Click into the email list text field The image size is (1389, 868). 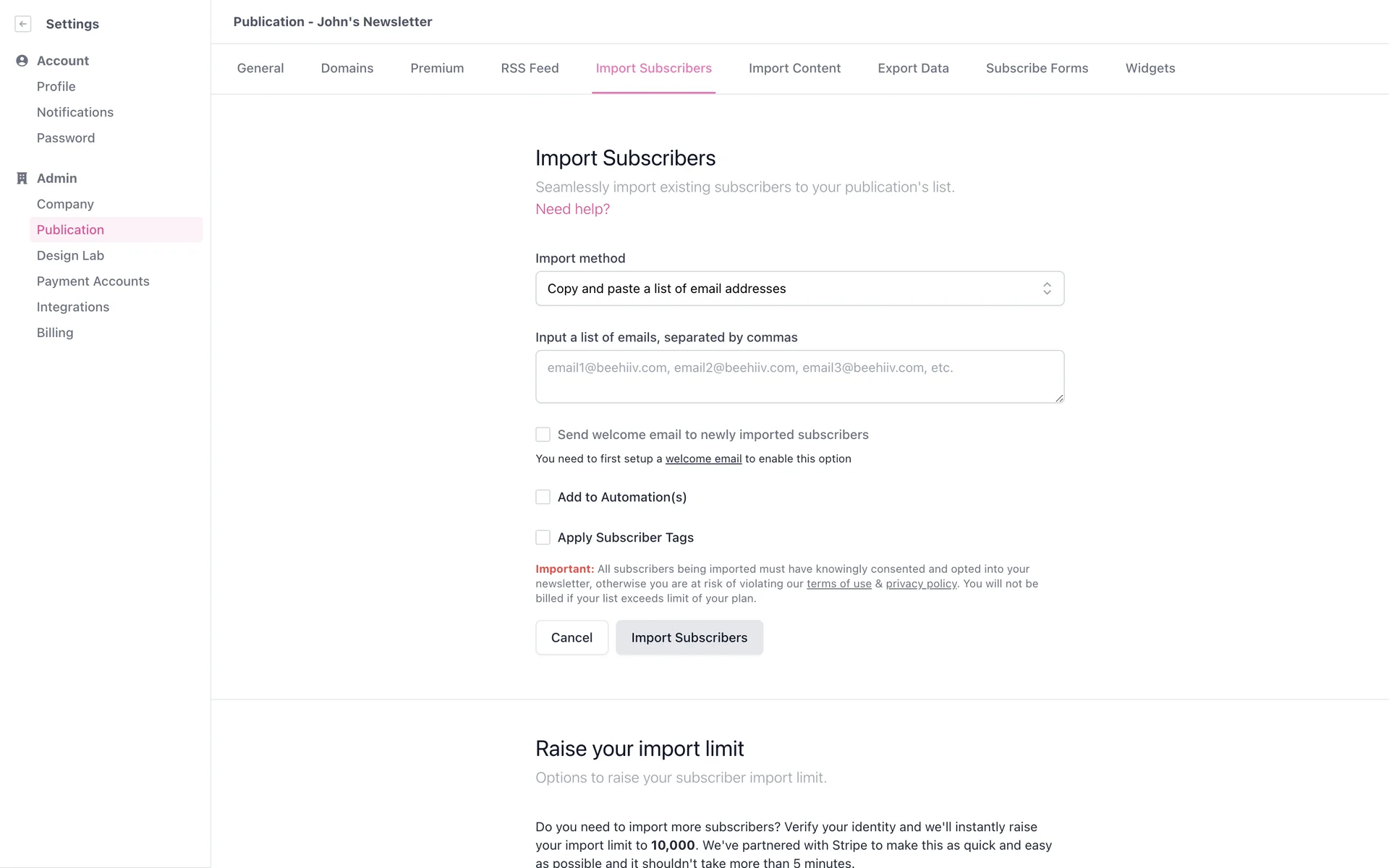pyautogui.click(x=799, y=376)
